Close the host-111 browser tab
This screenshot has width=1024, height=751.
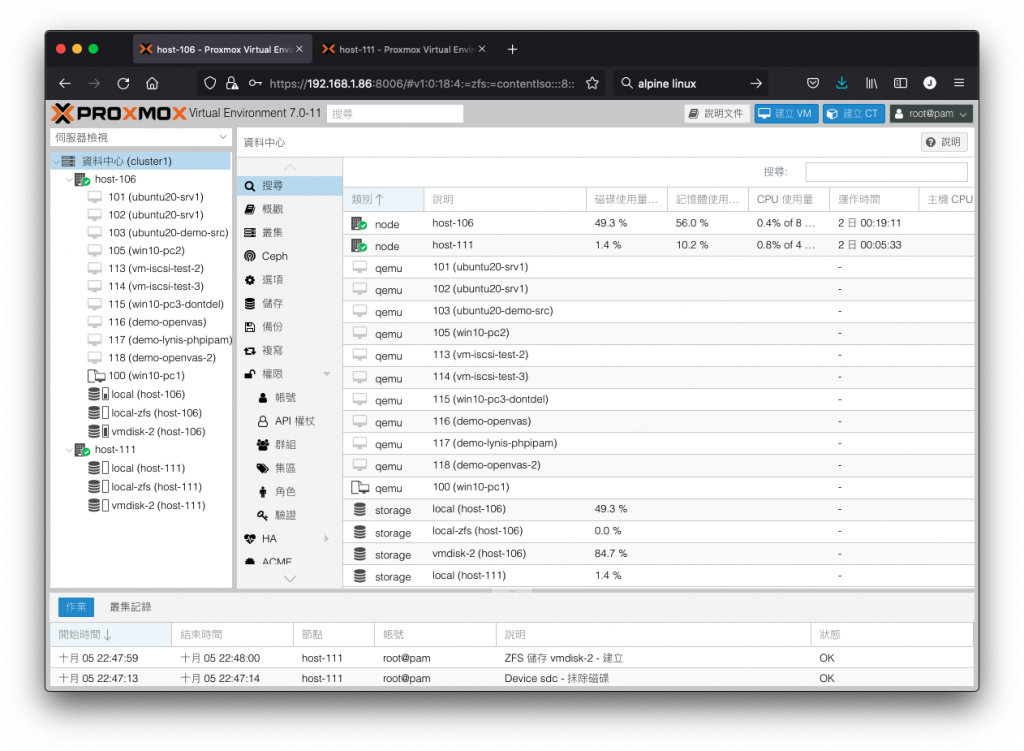[x=482, y=49]
